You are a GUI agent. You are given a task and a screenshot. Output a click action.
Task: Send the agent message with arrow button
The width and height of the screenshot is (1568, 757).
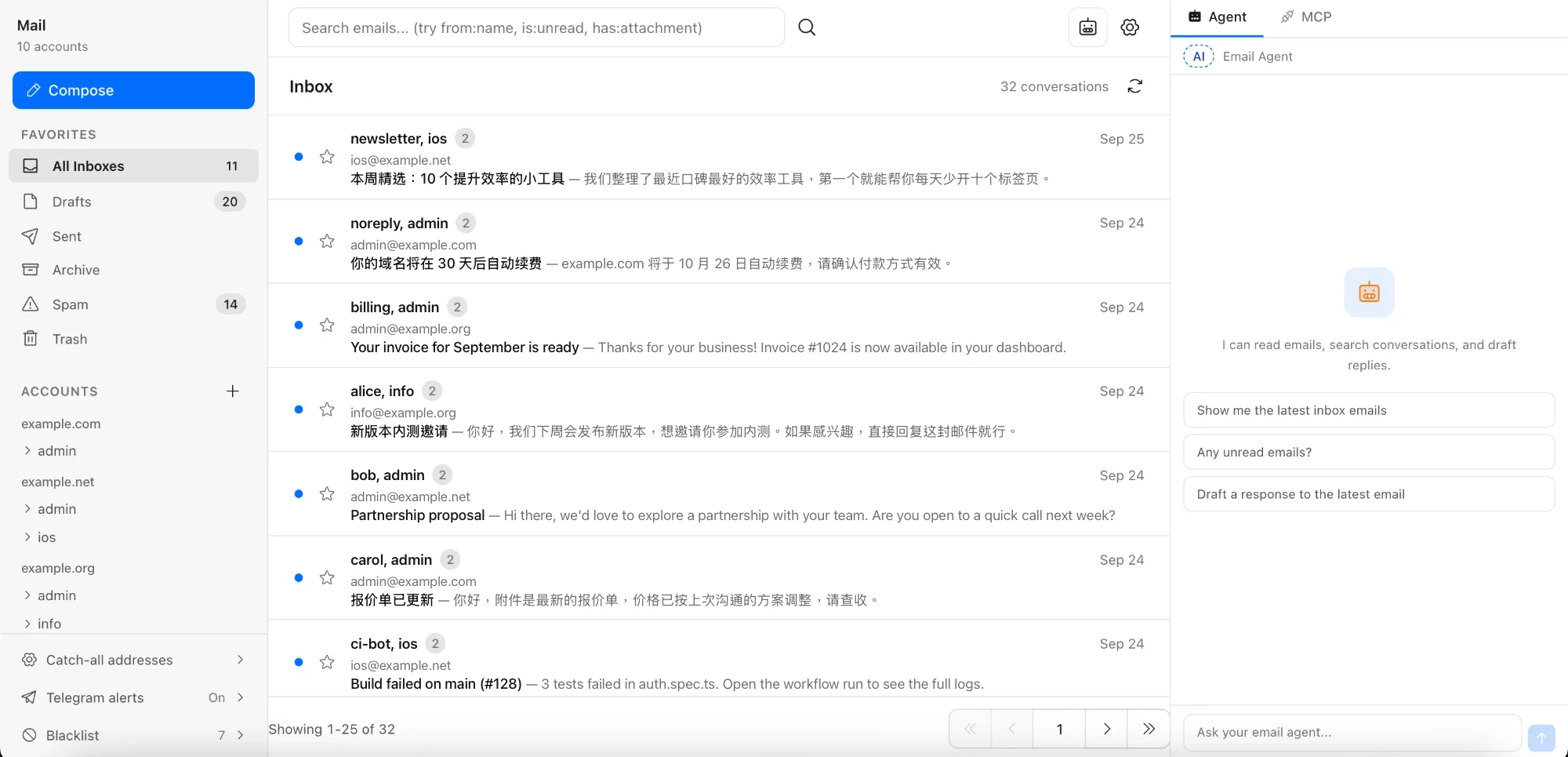point(1541,737)
